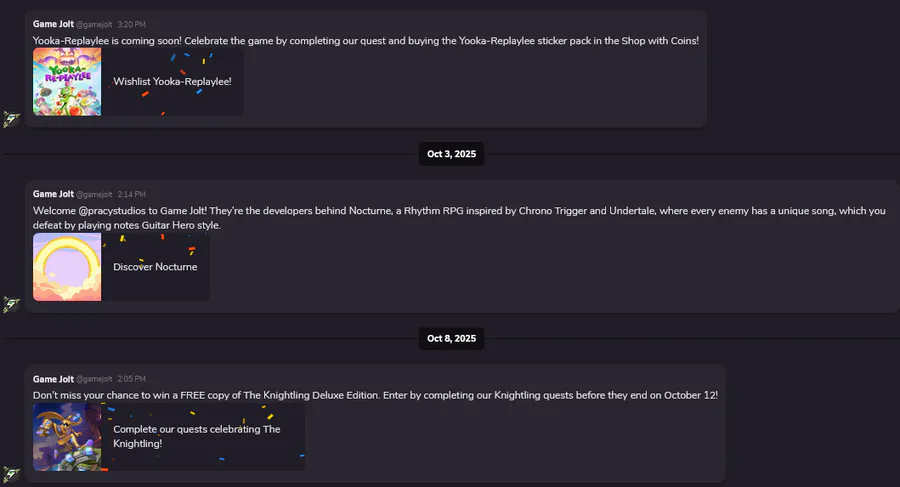This screenshot has height=487, width=900.
Task: Click the Game Jolt avatar beside the Knightling message
Action: point(12,475)
